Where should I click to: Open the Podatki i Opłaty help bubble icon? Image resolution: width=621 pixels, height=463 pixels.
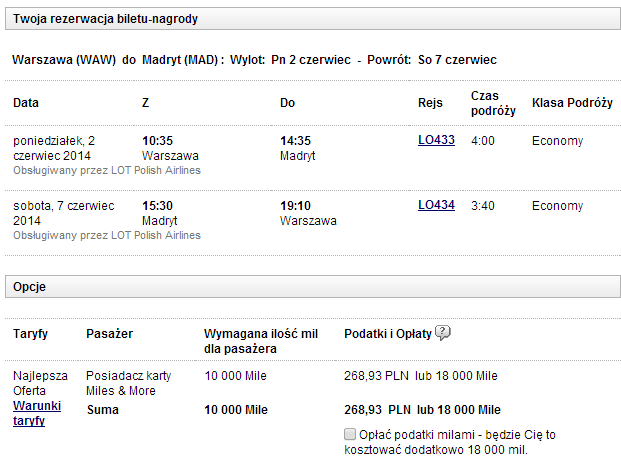pyautogui.click(x=443, y=334)
